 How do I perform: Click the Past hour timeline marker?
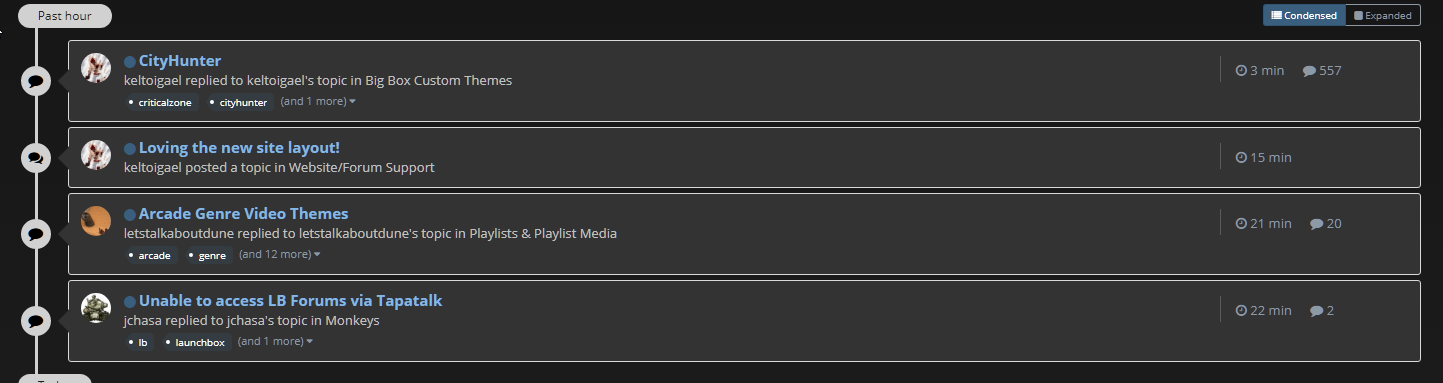pos(65,16)
